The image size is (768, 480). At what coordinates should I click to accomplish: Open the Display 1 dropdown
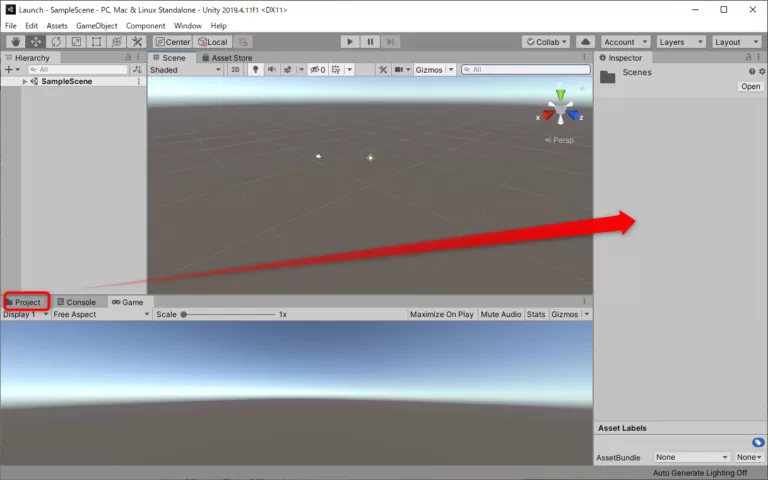(25, 314)
